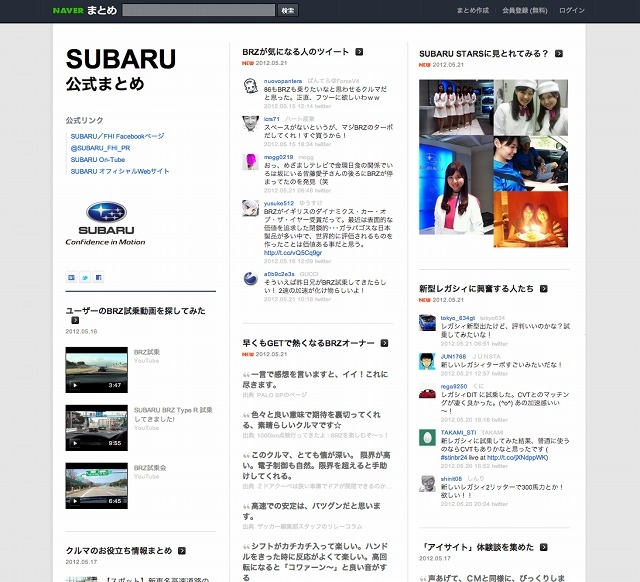
Task: Open @SUBARU_FHI_PR link
Action: [100, 148]
